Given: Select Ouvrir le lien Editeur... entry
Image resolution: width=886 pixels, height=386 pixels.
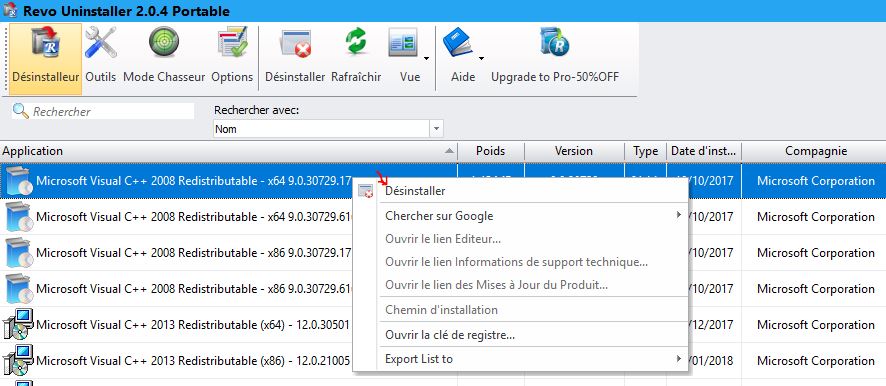Looking at the screenshot, I should (x=442, y=239).
